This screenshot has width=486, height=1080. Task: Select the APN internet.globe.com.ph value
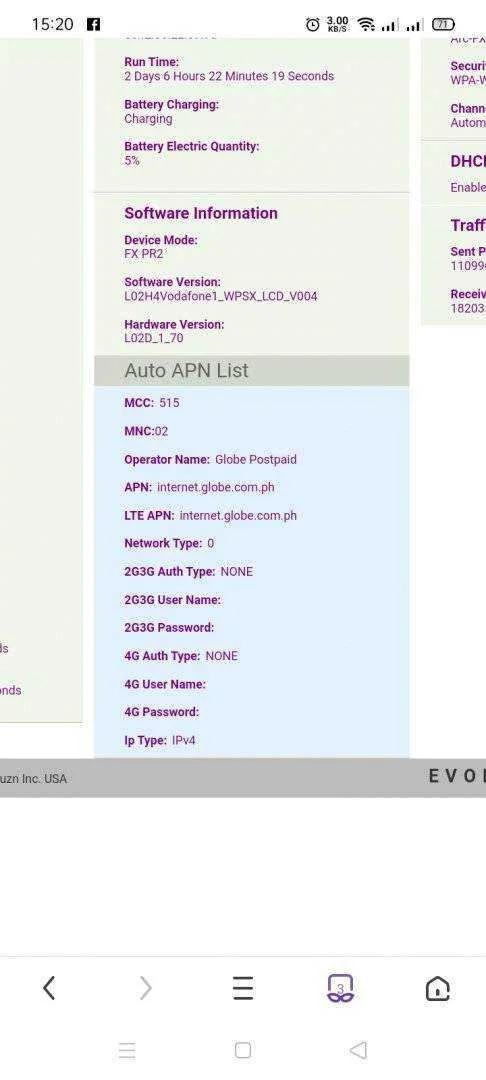(x=215, y=488)
